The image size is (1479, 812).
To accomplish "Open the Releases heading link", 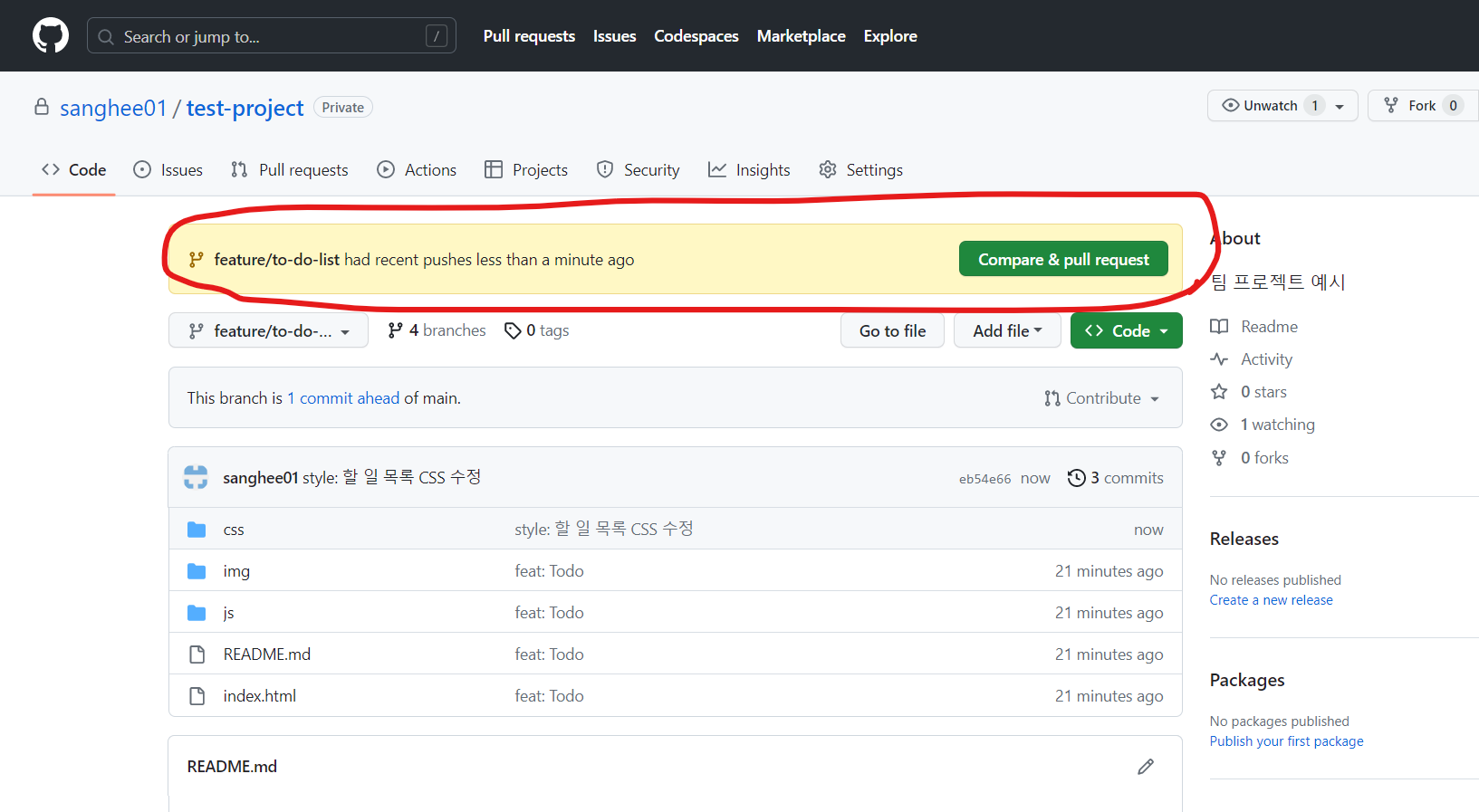I will pyautogui.click(x=1244, y=539).
